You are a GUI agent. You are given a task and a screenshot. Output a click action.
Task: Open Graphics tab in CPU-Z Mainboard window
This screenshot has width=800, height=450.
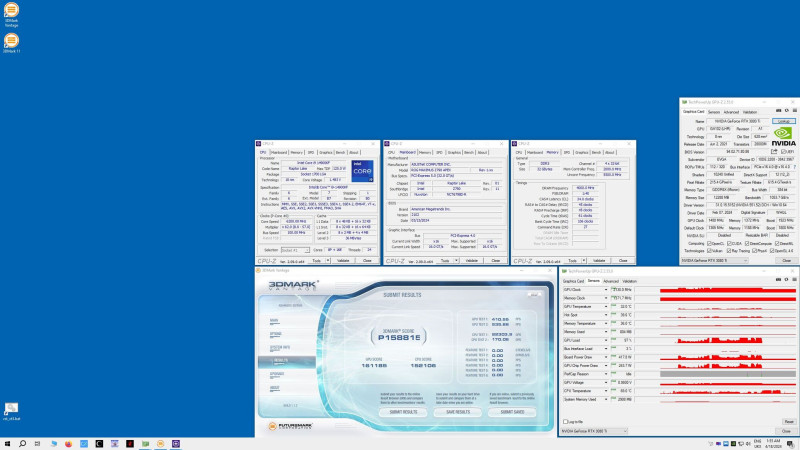(454, 152)
